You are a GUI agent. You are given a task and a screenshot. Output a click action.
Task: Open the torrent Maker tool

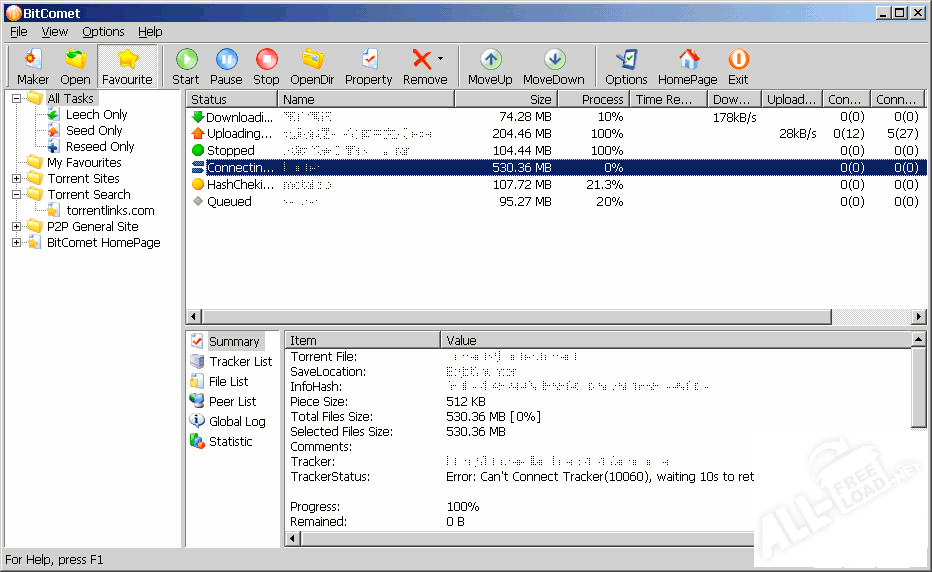33,66
